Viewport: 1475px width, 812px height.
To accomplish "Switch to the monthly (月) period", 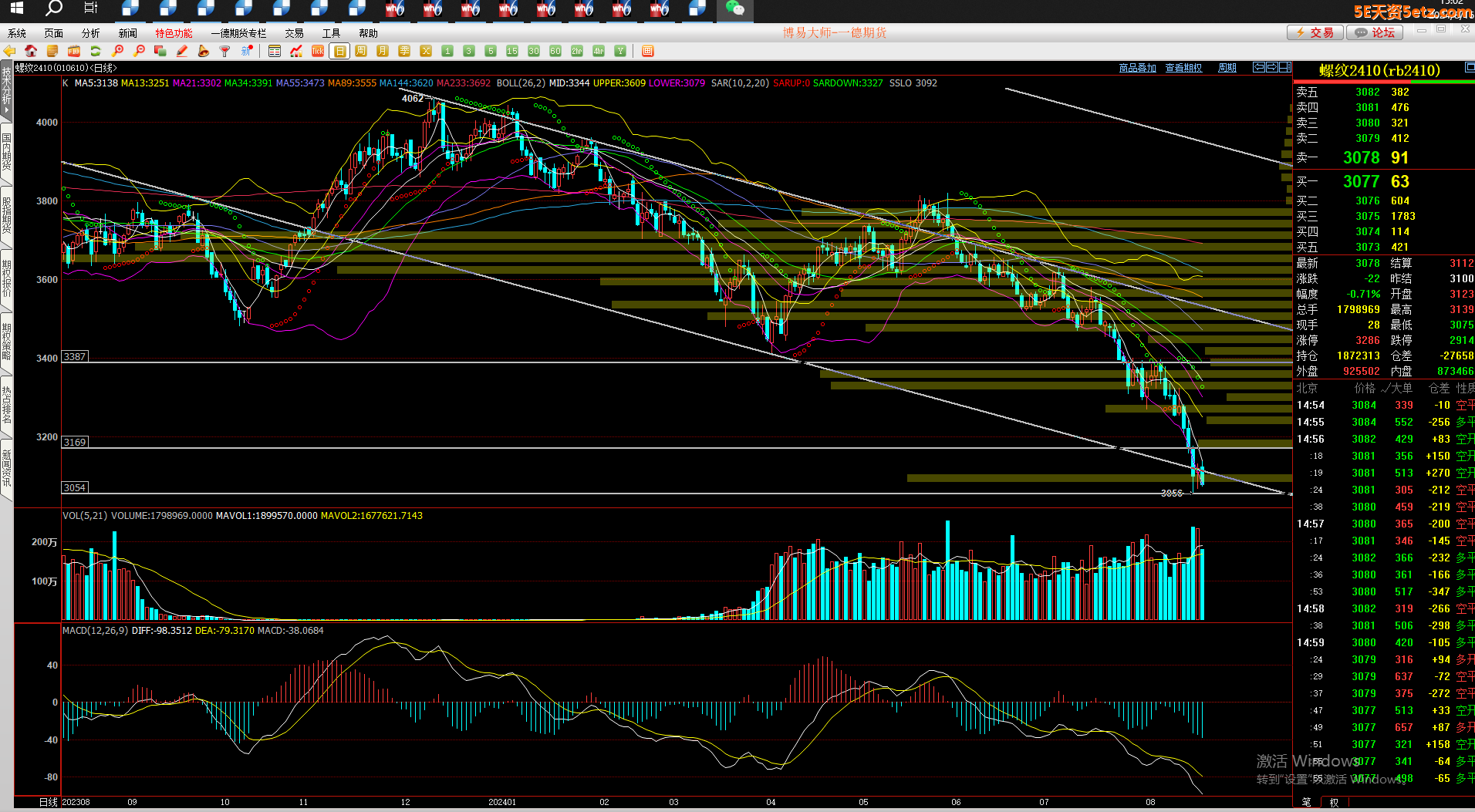I will click(x=383, y=51).
